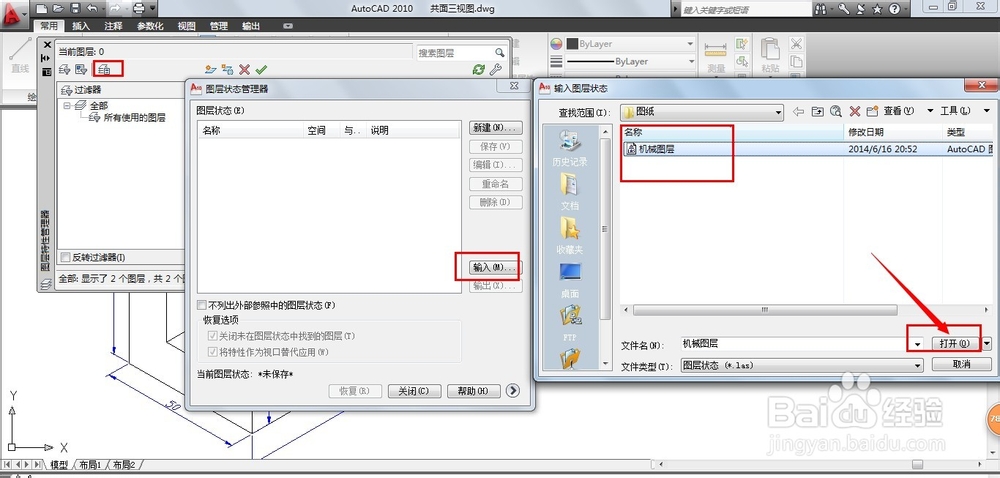Click the Documents (文档) shortcut in places bar

(x=570, y=192)
